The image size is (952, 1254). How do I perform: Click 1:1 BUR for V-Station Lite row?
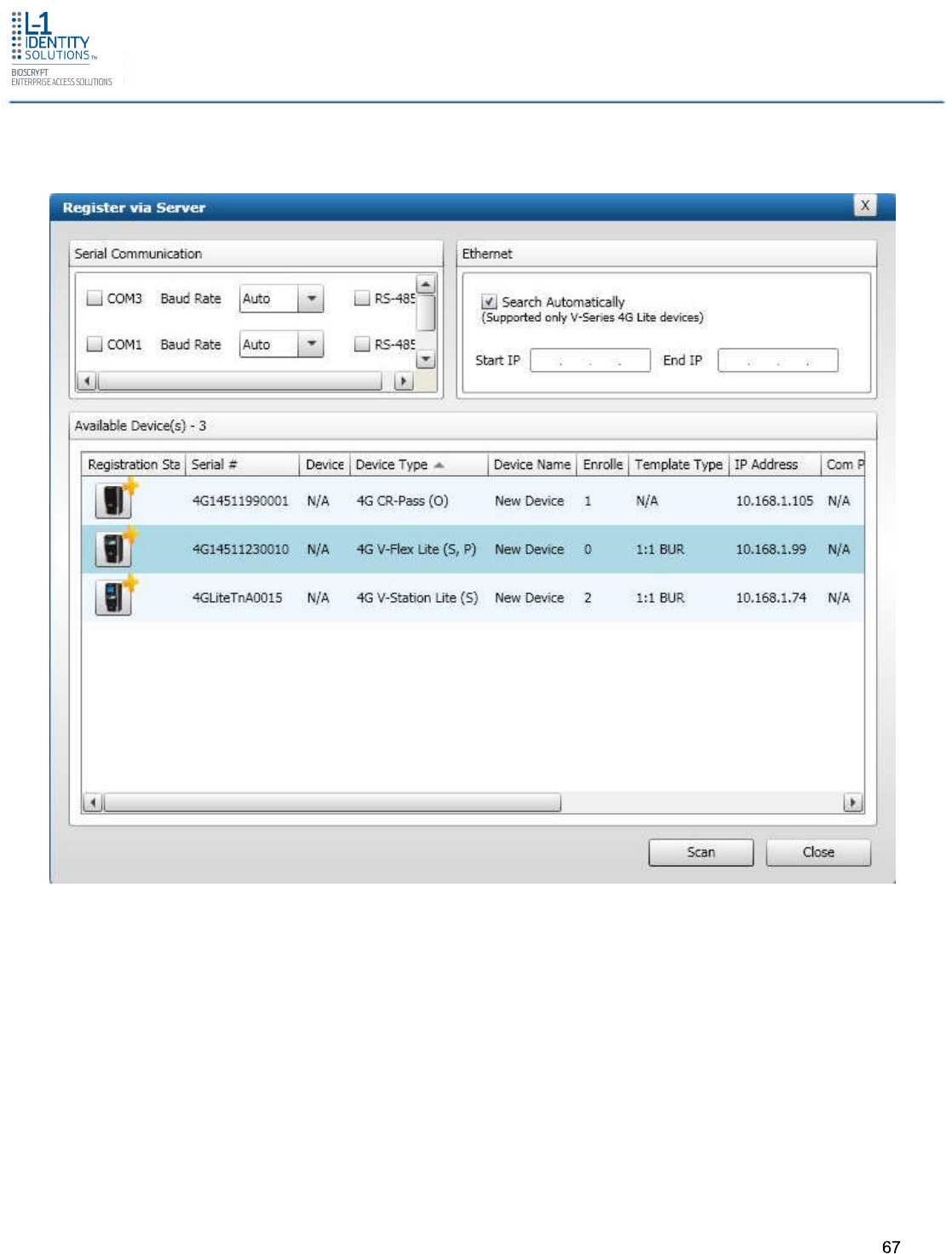coord(660,598)
